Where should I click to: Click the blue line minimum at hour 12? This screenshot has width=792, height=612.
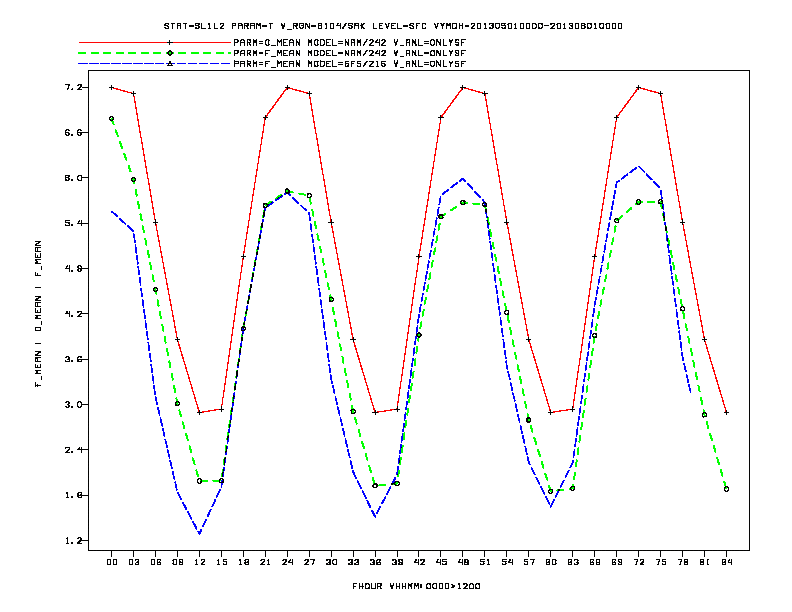[x=200, y=533]
